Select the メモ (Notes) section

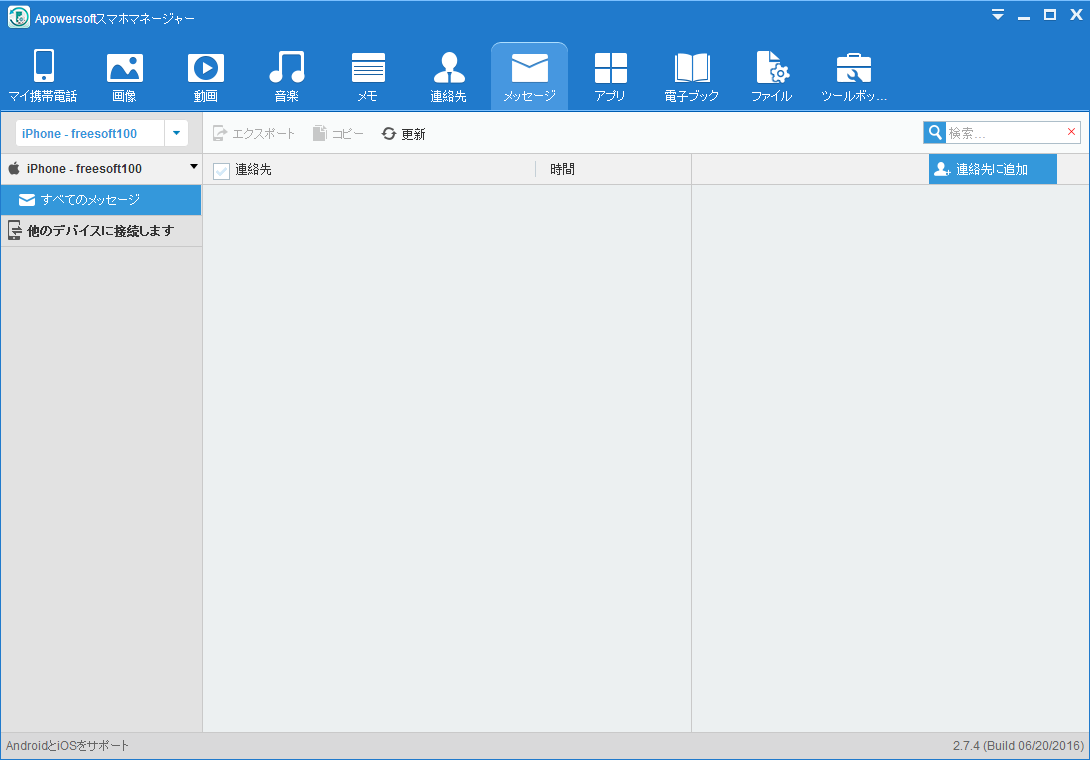pos(368,75)
